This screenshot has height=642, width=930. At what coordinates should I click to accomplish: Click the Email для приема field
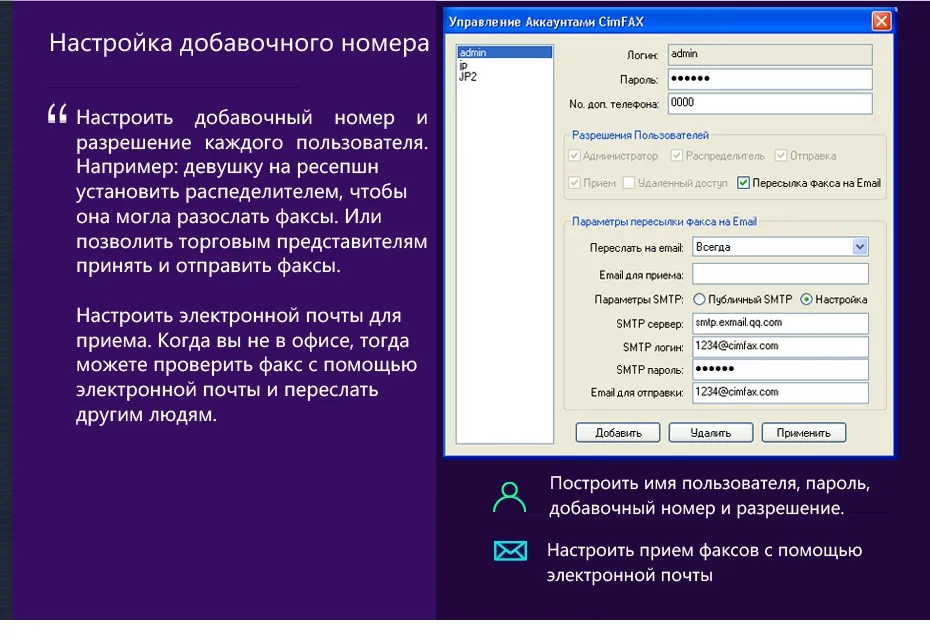tap(780, 274)
